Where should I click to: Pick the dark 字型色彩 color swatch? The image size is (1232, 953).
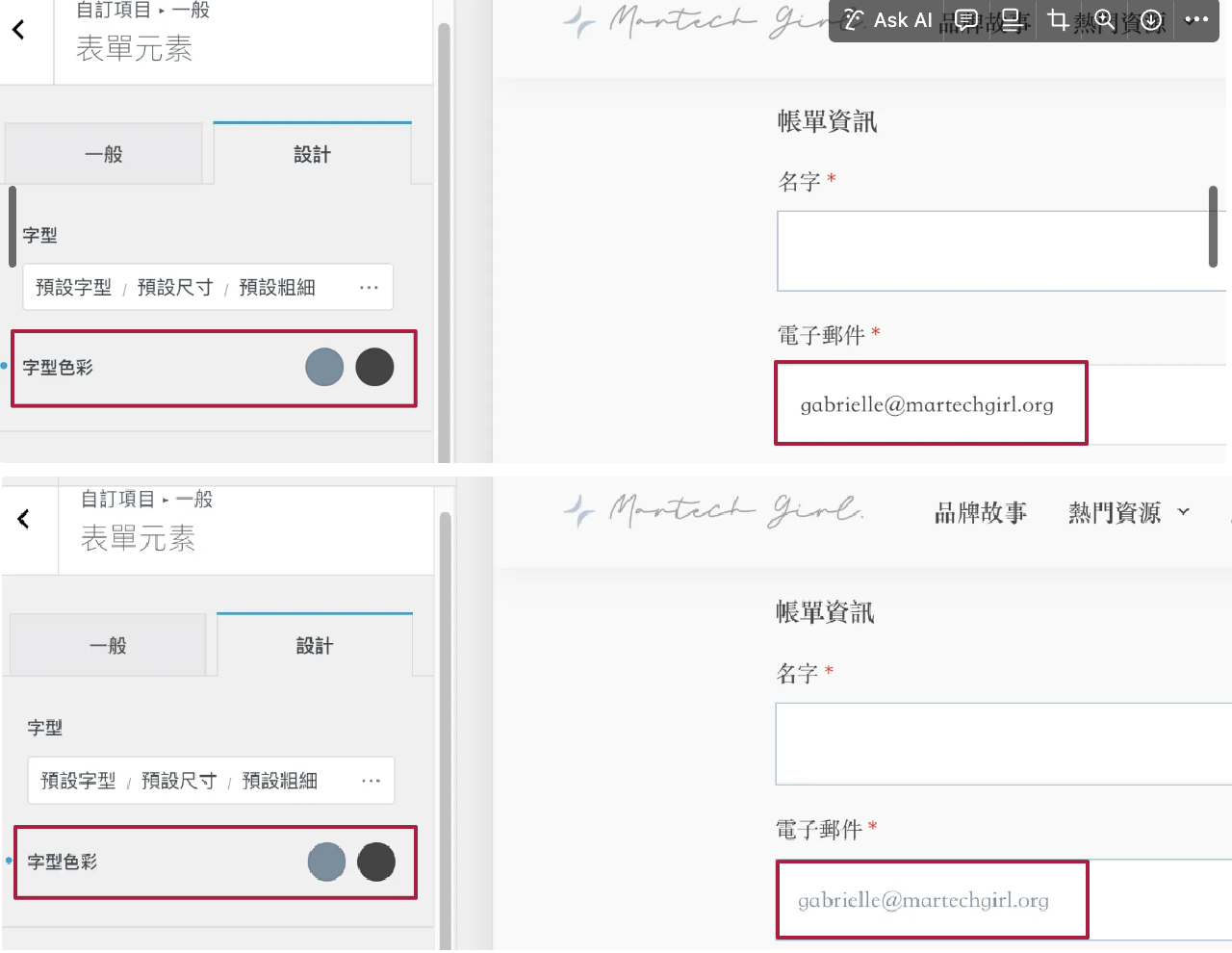click(x=375, y=367)
